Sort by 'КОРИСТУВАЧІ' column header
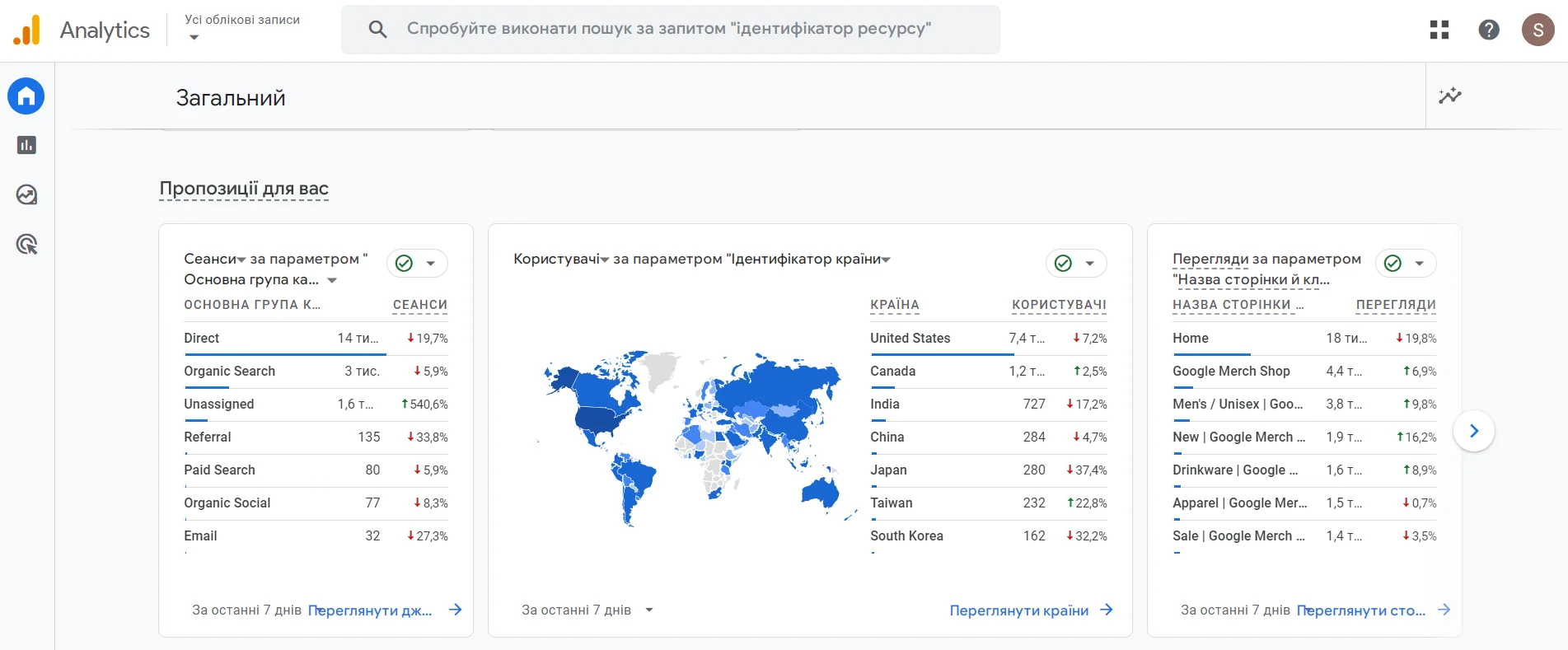The image size is (1568, 650). (1060, 305)
